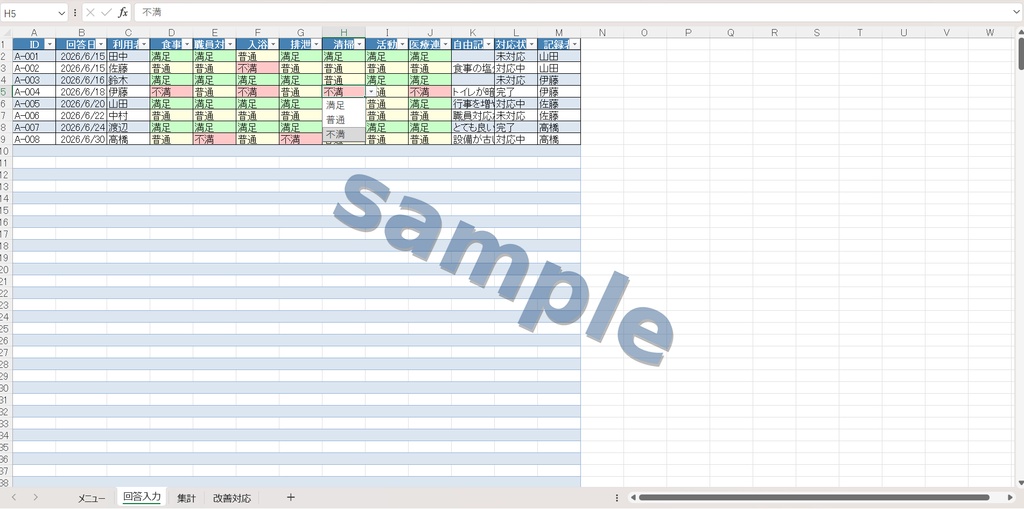
Task: Expand the Name Box dropdown arrow
Action: point(61,13)
